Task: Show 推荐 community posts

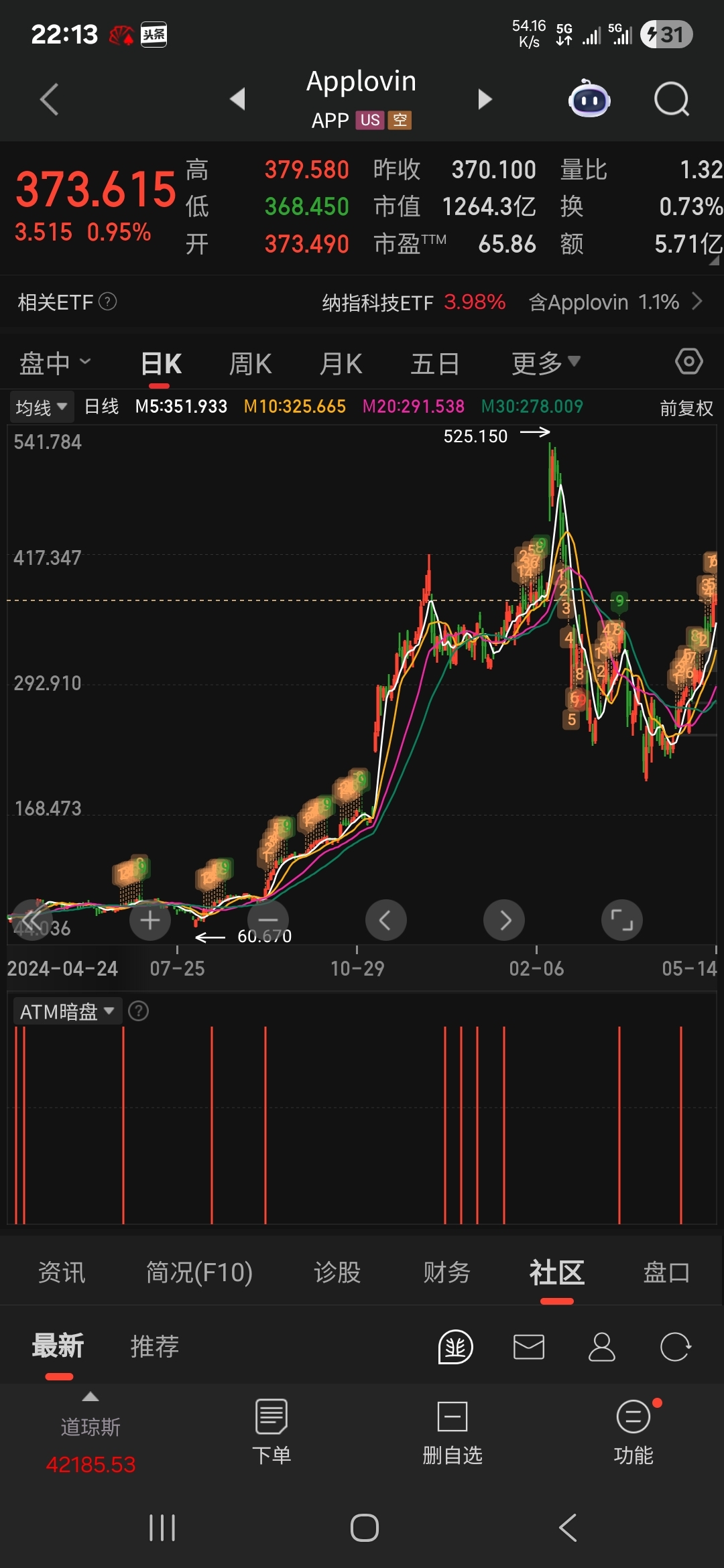Action: 155,1346
